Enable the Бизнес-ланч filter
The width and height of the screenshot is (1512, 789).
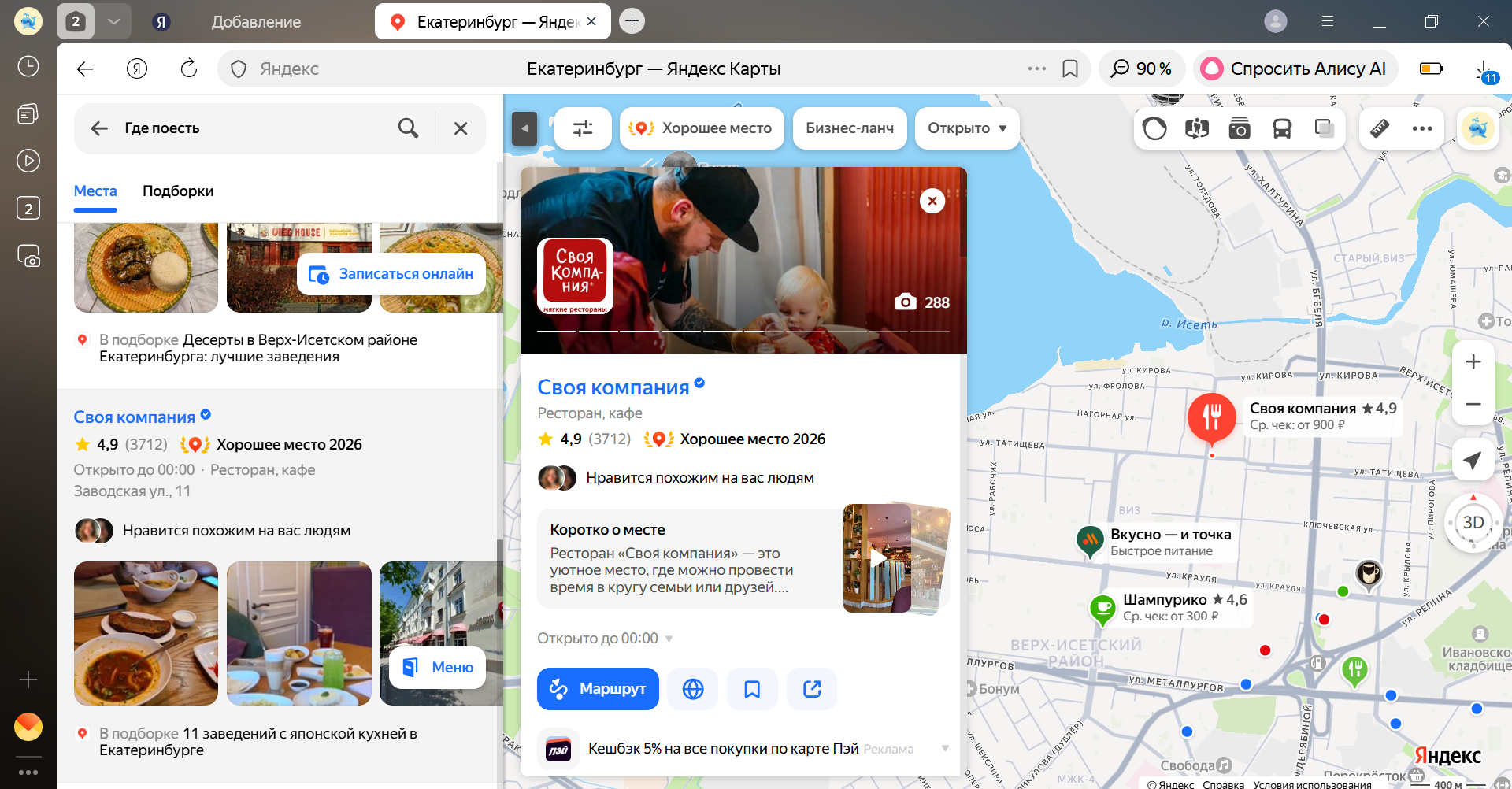pos(850,128)
